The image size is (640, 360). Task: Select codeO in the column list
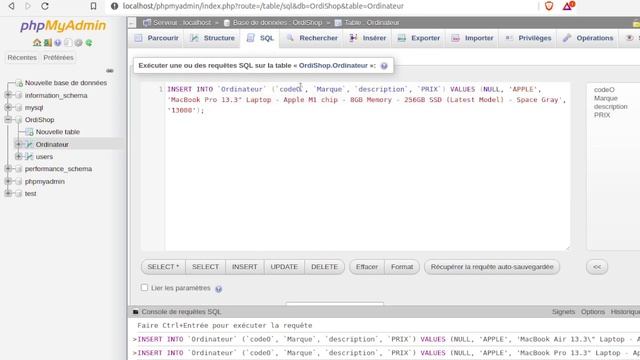tap(604, 89)
